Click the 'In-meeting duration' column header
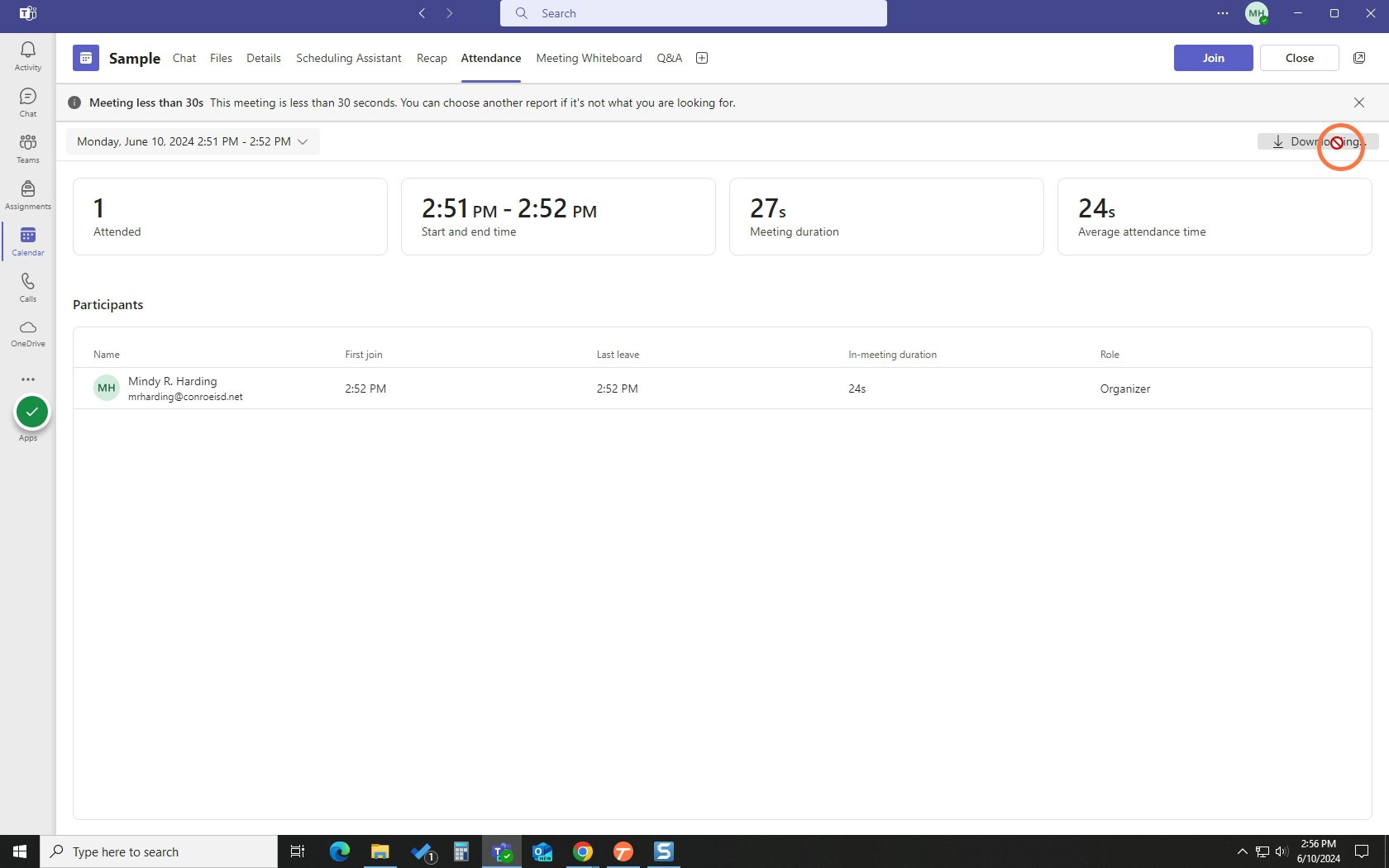Screen dimensions: 1389x868 [892, 355]
